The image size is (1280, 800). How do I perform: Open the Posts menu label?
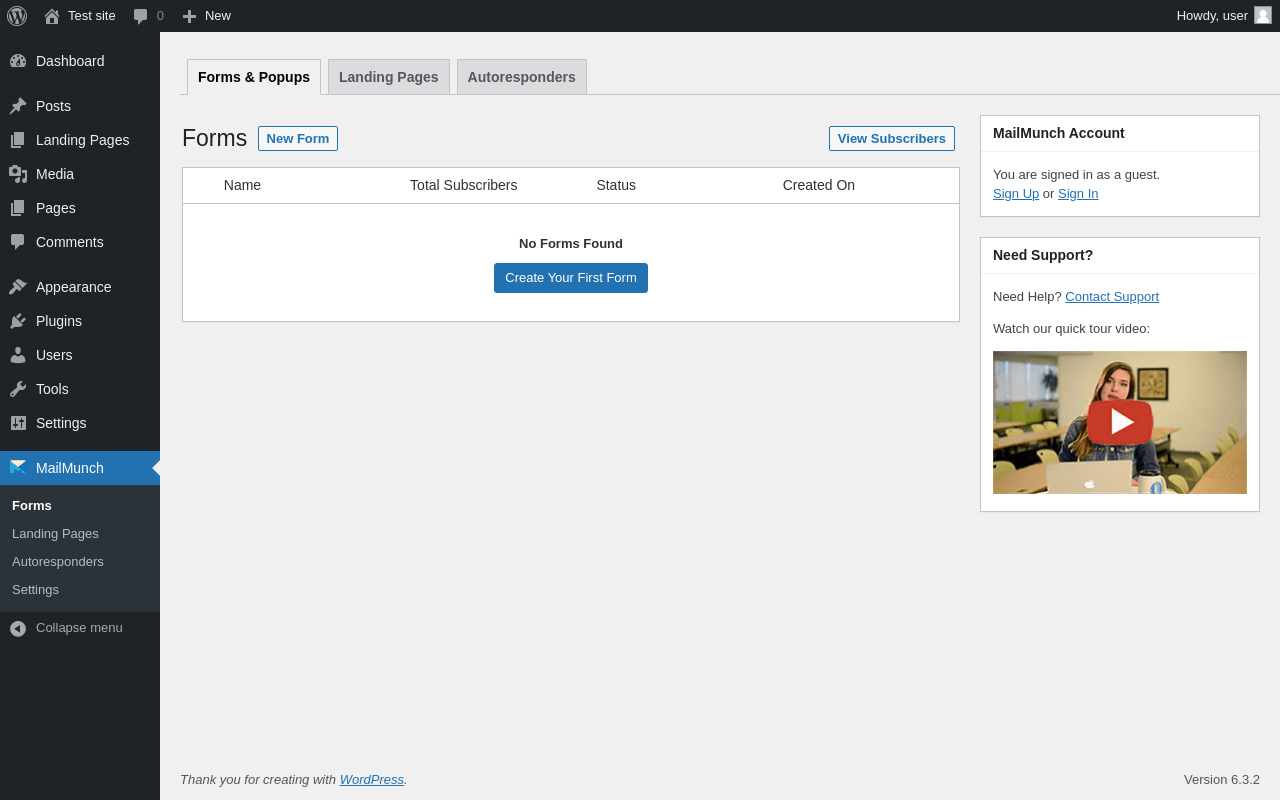click(x=53, y=106)
